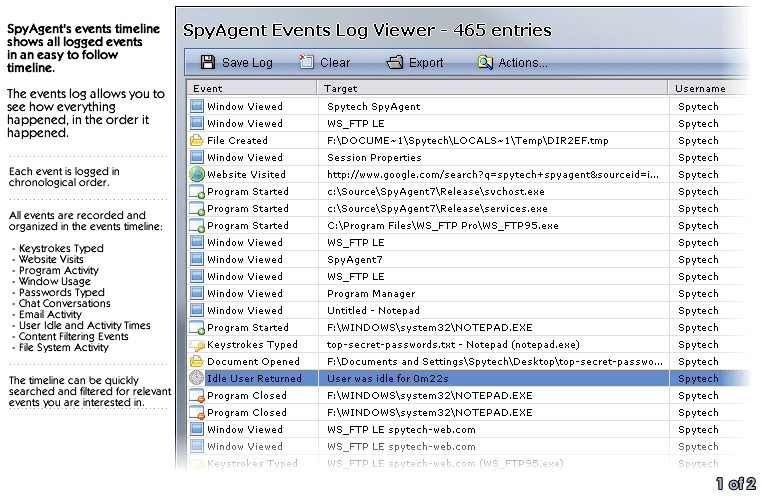The width and height of the screenshot is (761, 500).
Task: Click the Actions magnifier icon
Action: click(485, 62)
